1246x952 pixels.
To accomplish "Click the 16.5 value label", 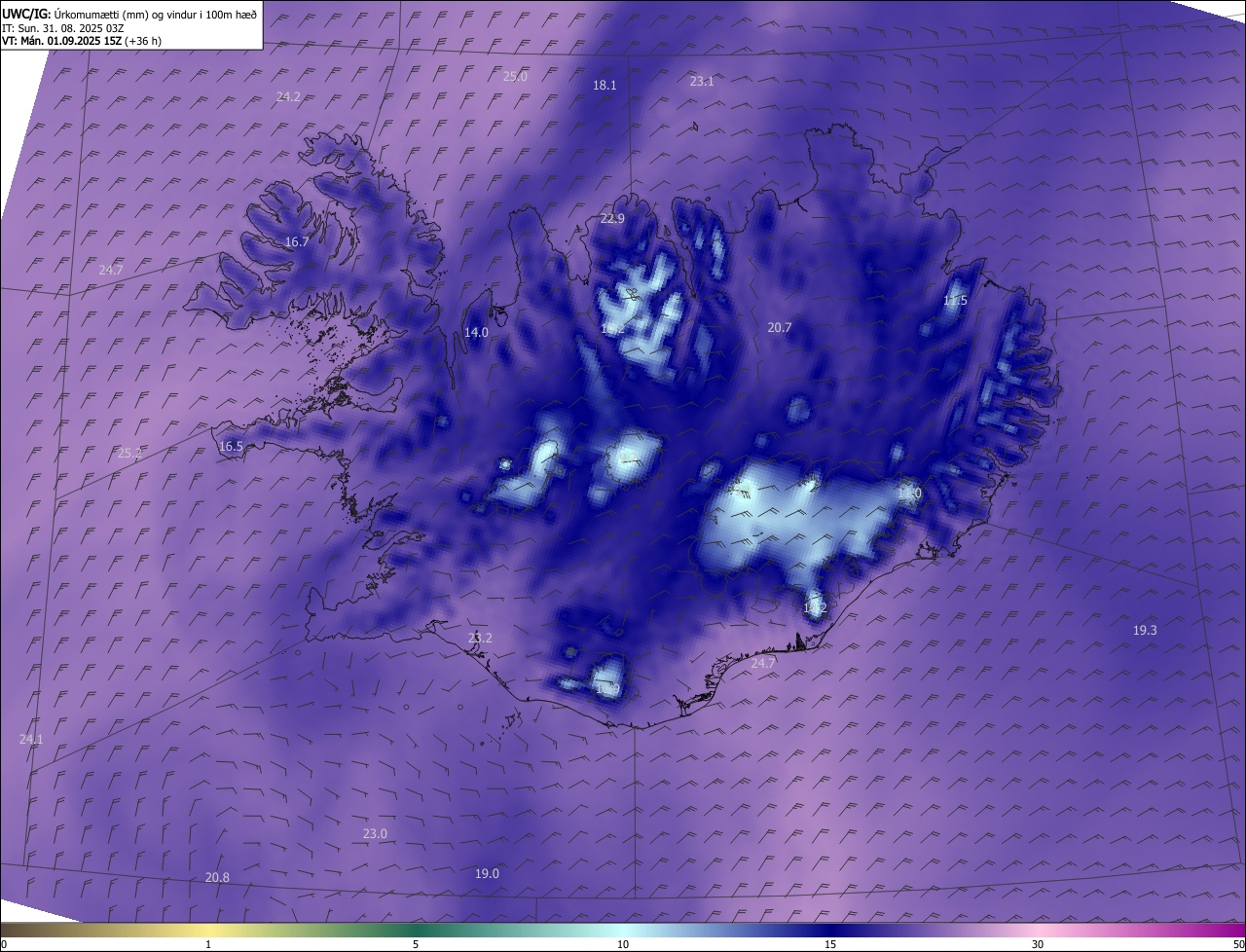I will point(231,446).
